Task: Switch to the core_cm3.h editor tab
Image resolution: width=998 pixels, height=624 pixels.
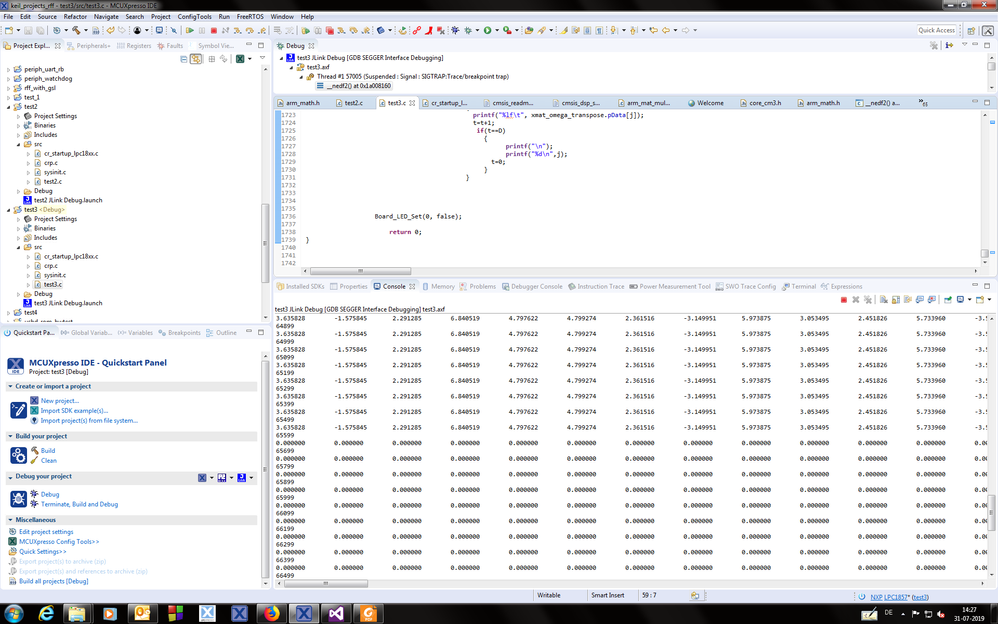Action: [x=764, y=103]
